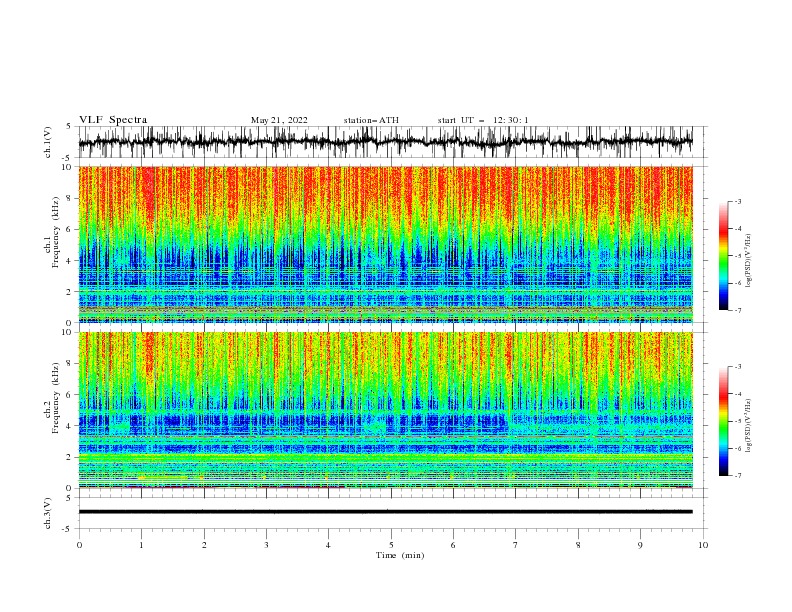Click the time axis tick label "3"

tap(266, 545)
